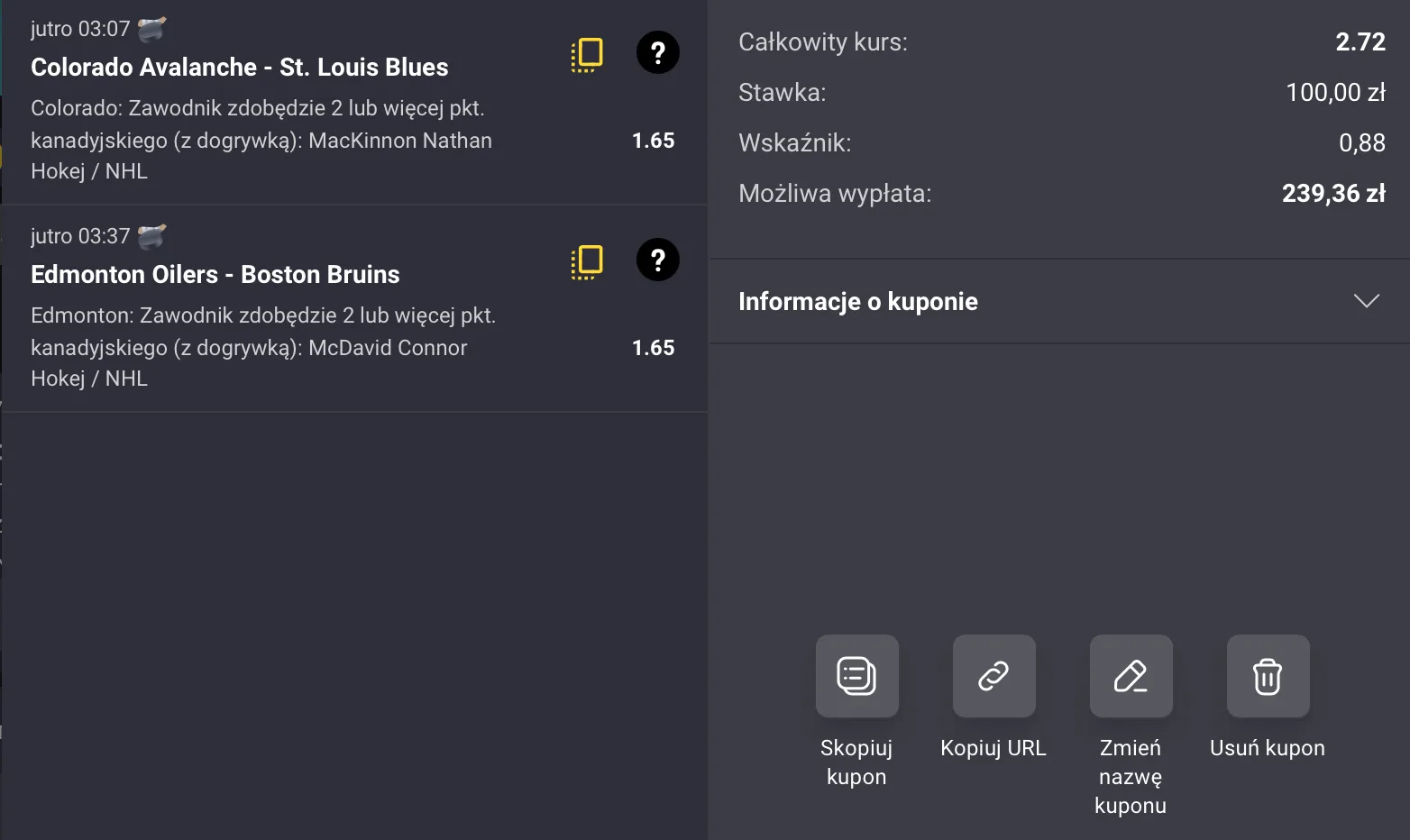Click the Kopiuj URL link icon

tap(993, 676)
